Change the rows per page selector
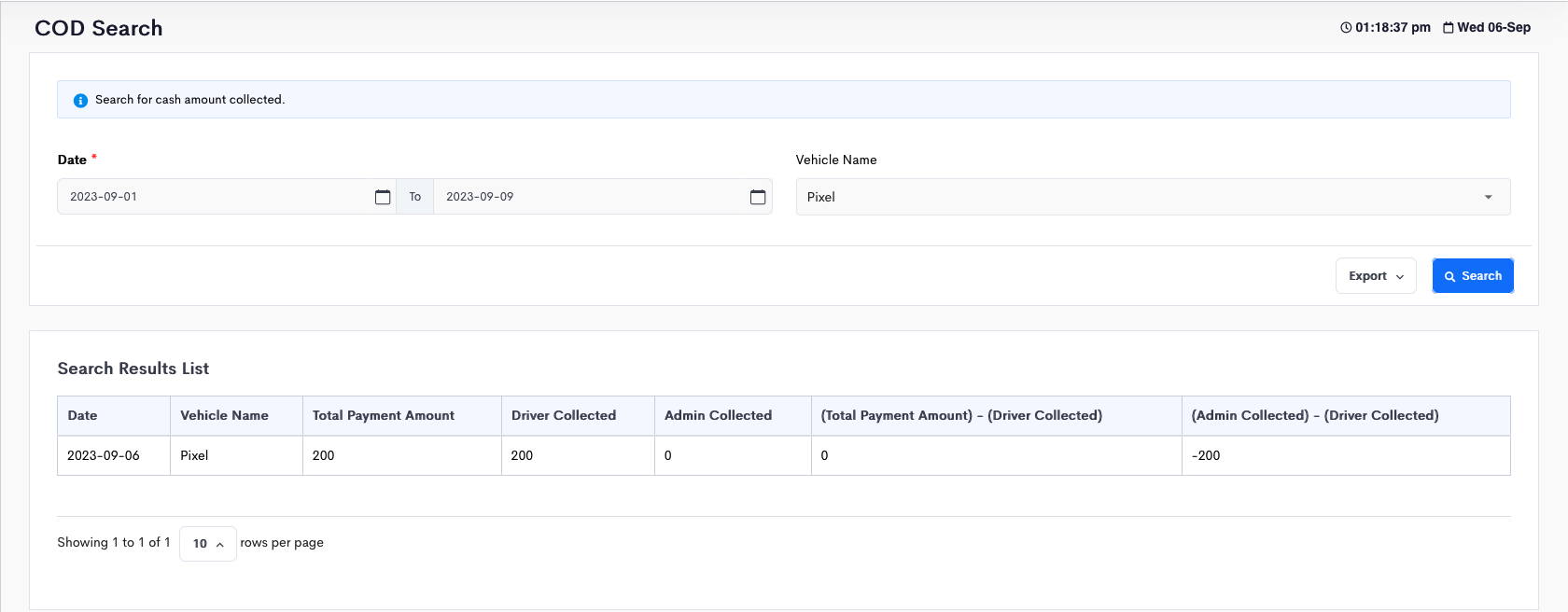The image size is (1568, 612). click(208, 544)
